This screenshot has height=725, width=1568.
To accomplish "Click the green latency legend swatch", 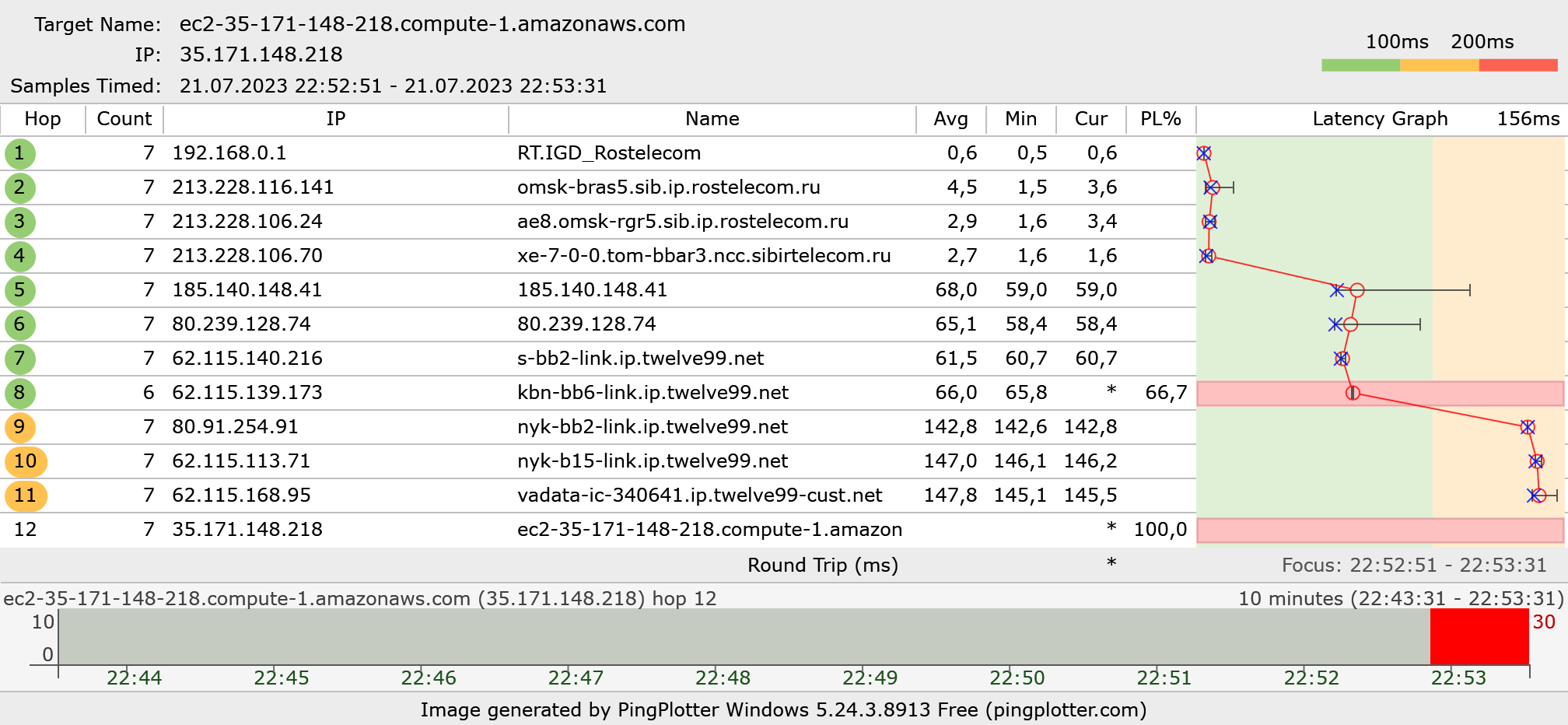I will point(1361,65).
